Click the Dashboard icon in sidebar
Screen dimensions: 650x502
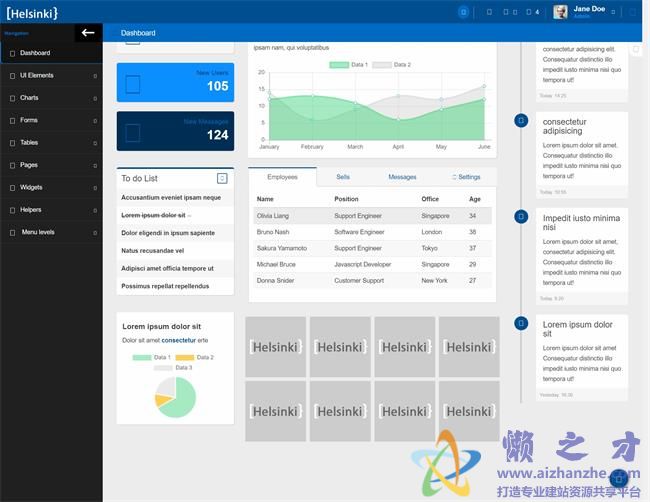(12, 53)
